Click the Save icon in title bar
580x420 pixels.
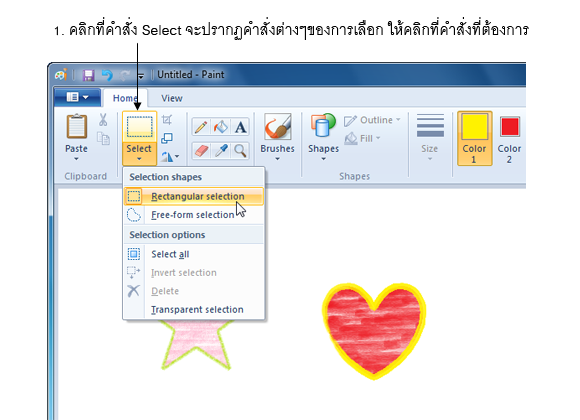click(88, 75)
